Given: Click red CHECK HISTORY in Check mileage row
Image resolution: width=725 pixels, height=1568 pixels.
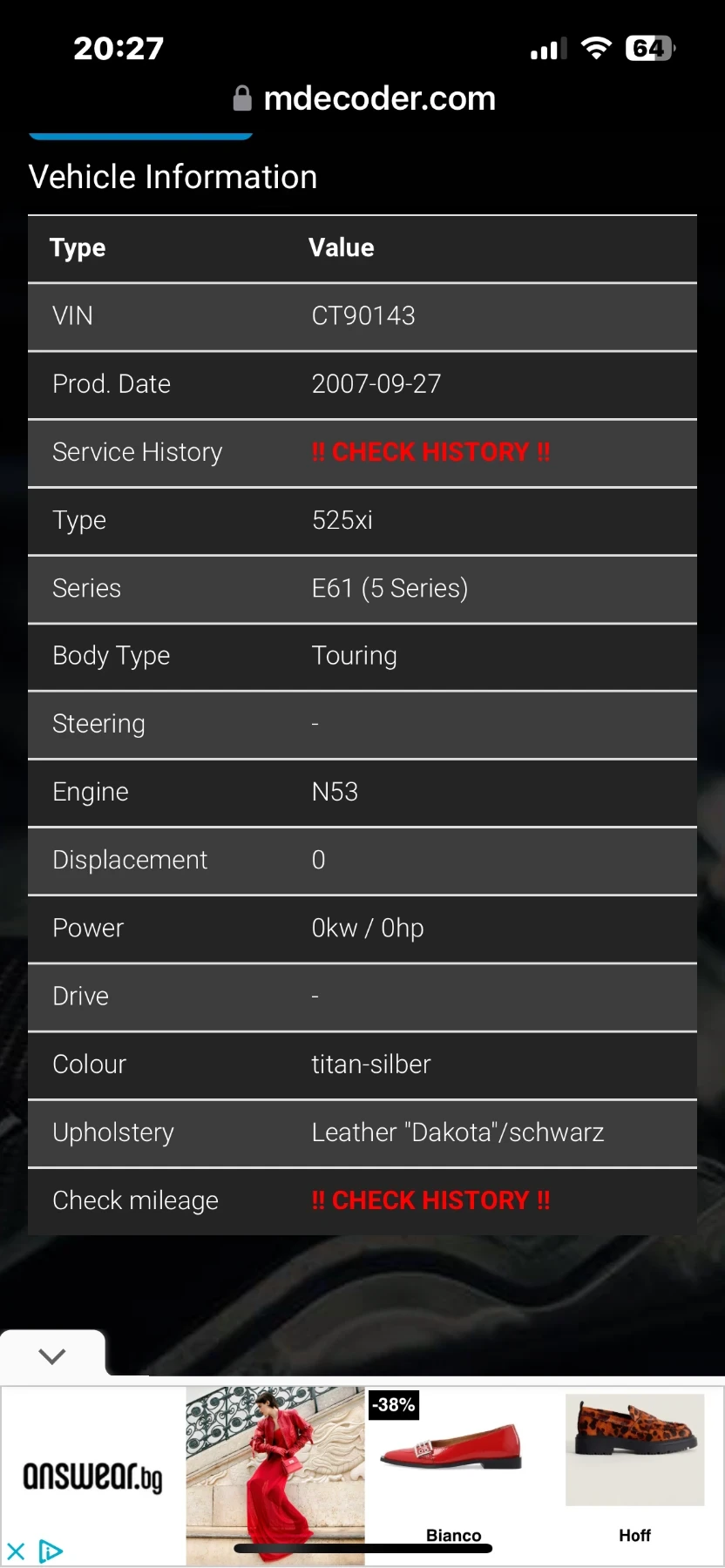Looking at the screenshot, I should pos(430,1200).
